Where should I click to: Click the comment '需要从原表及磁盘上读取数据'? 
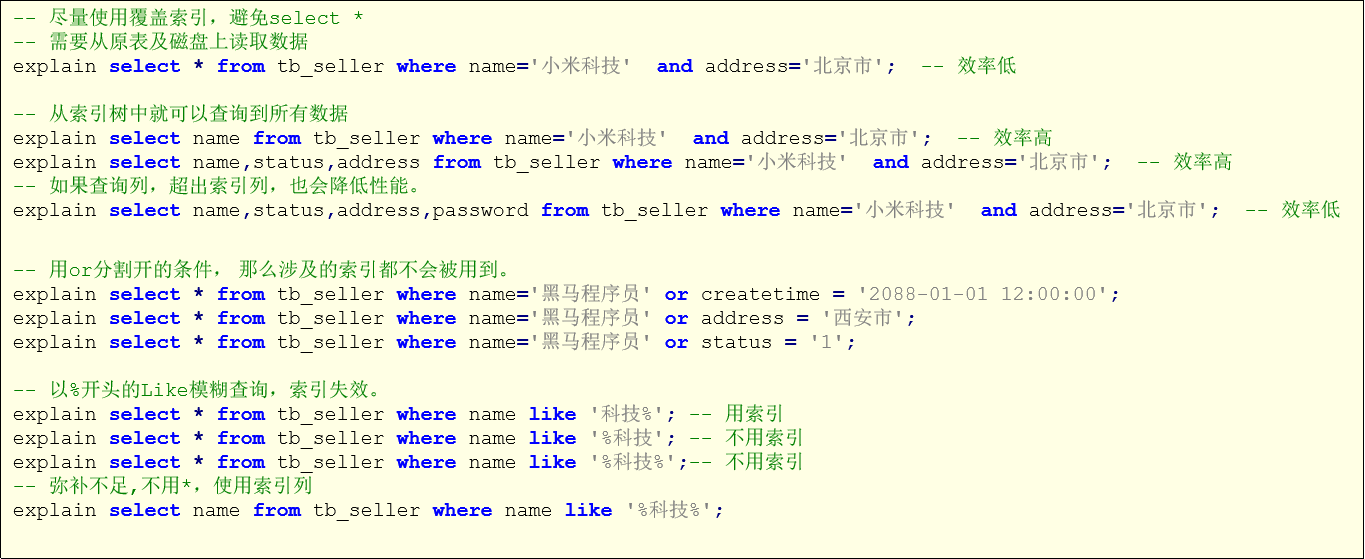tap(160, 42)
